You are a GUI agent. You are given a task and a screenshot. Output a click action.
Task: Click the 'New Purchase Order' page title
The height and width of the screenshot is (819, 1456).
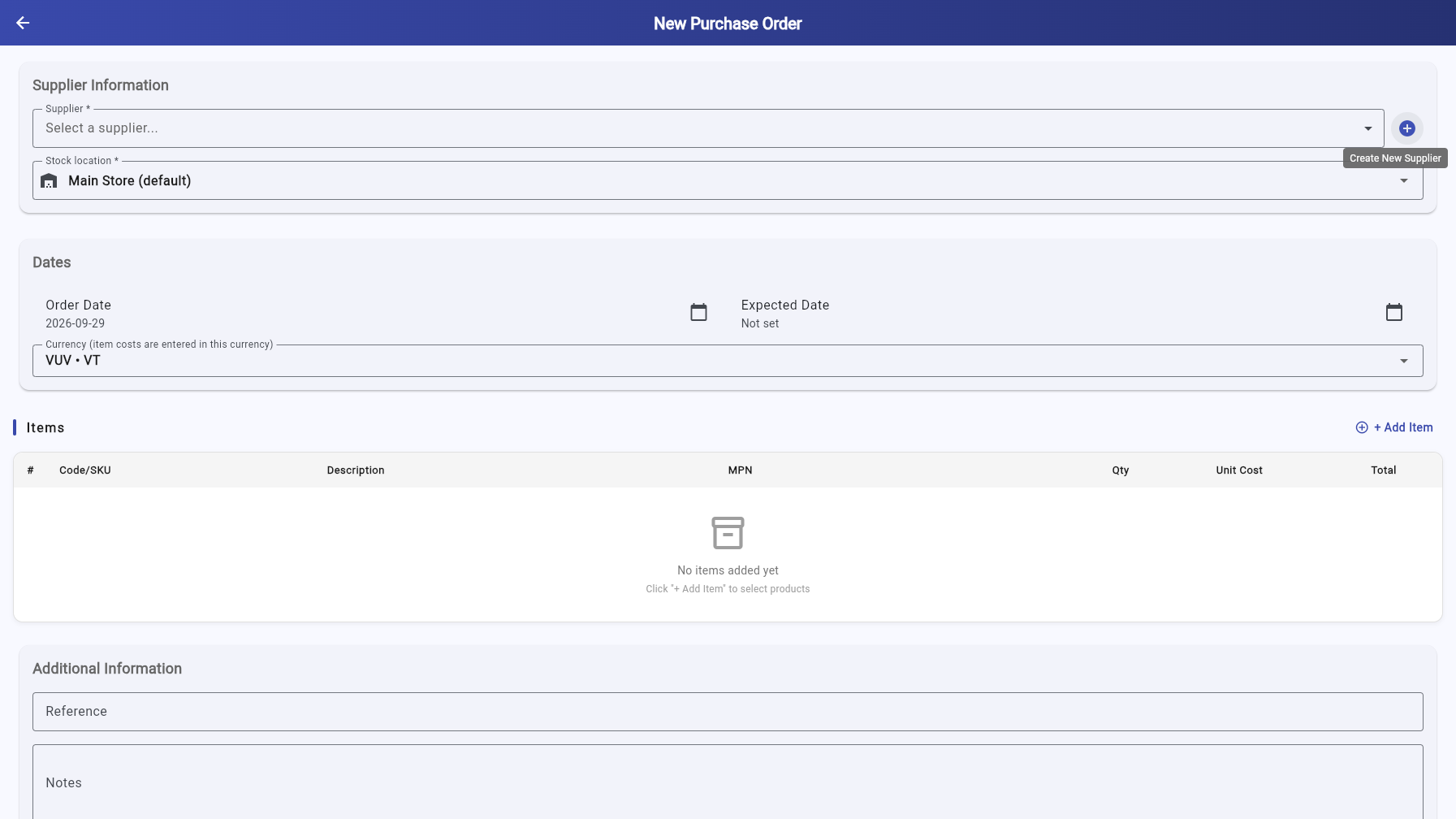tap(728, 24)
